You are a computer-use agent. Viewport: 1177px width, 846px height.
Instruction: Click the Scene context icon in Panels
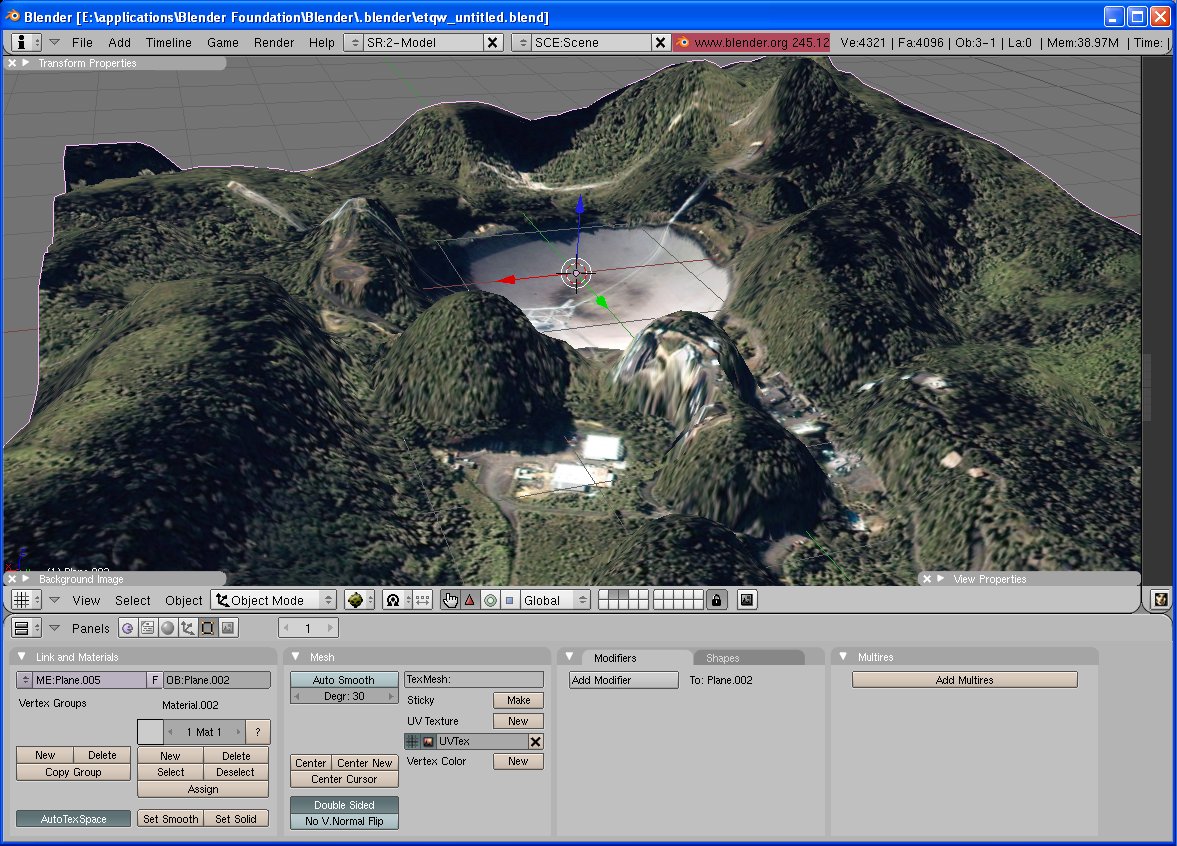click(228, 628)
